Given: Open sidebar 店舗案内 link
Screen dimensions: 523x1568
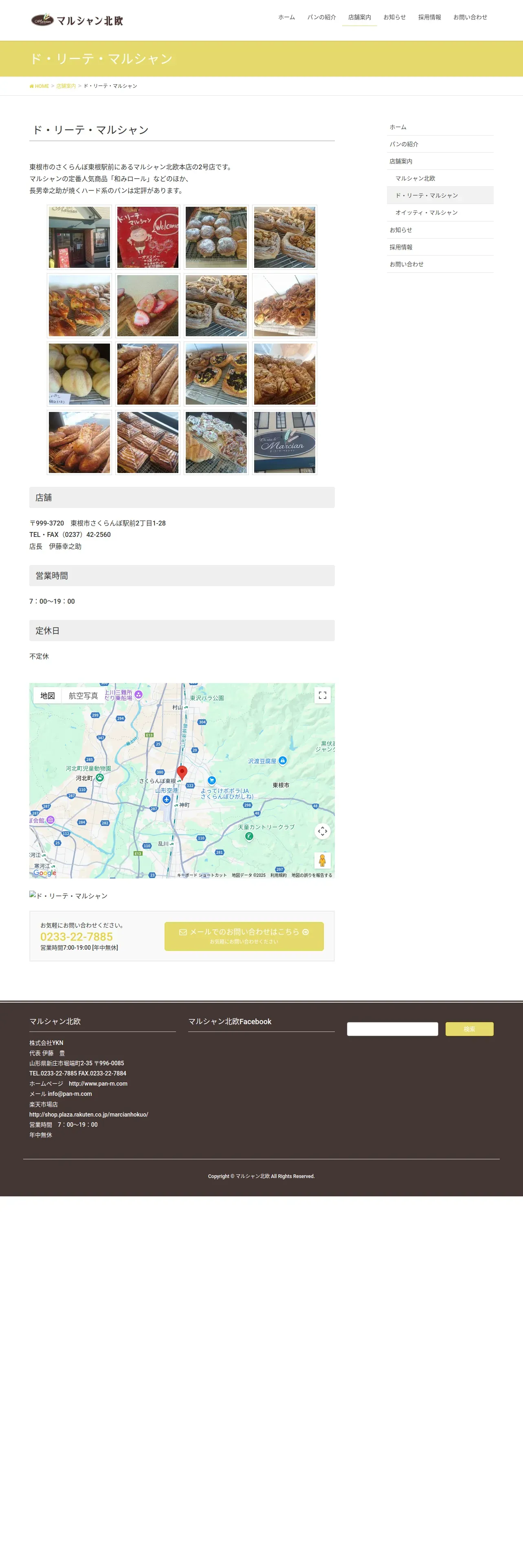Looking at the screenshot, I should click(439, 161).
